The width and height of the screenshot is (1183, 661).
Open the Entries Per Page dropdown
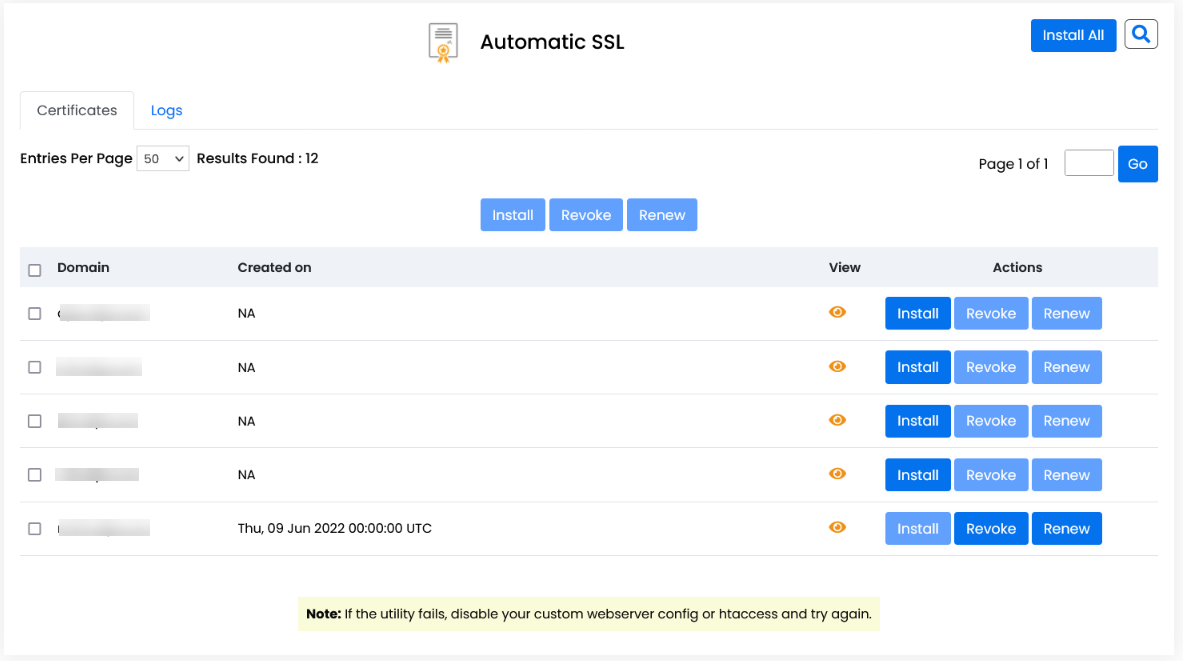[162, 158]
